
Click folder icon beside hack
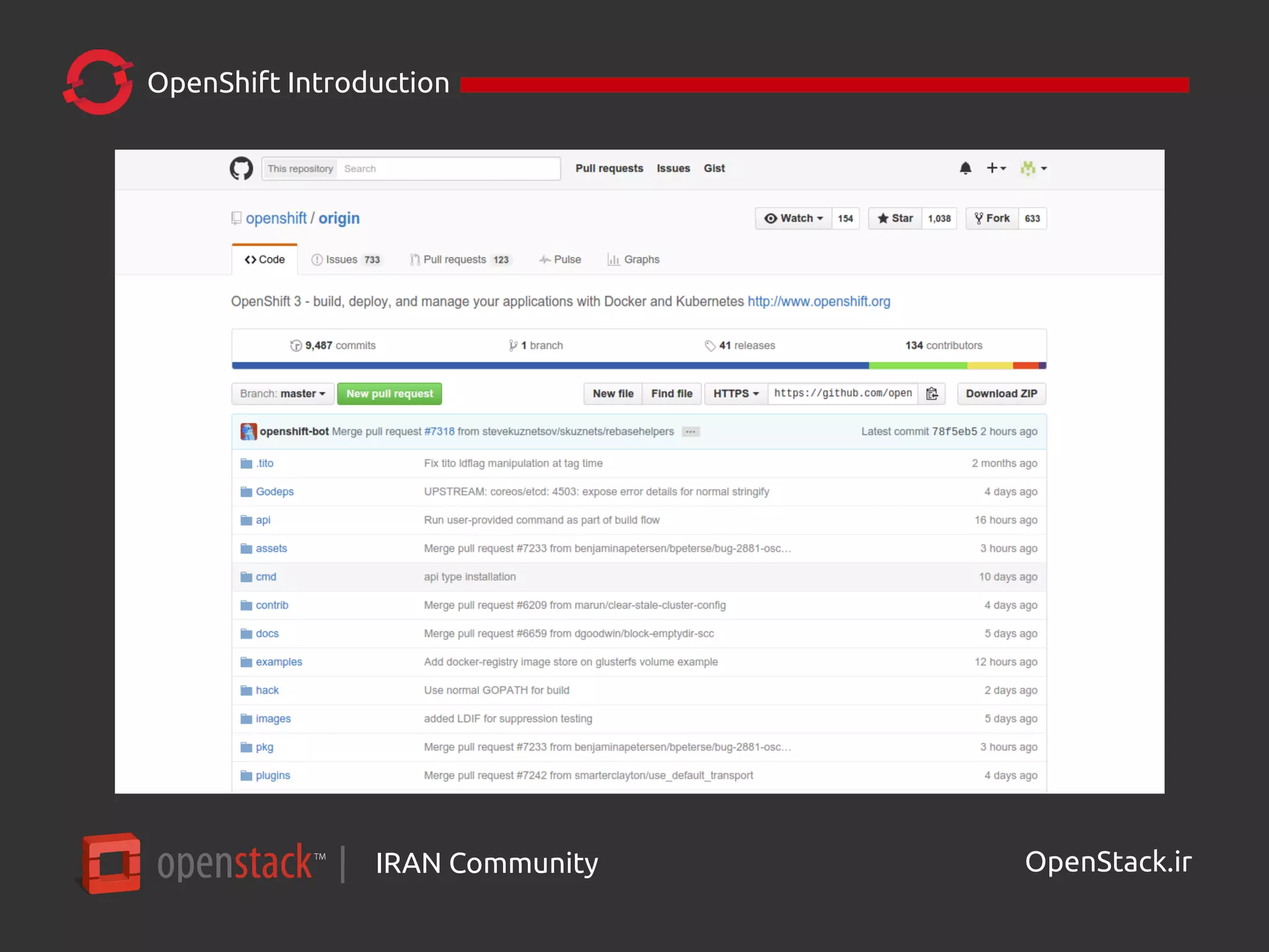(x=246, y=691)
